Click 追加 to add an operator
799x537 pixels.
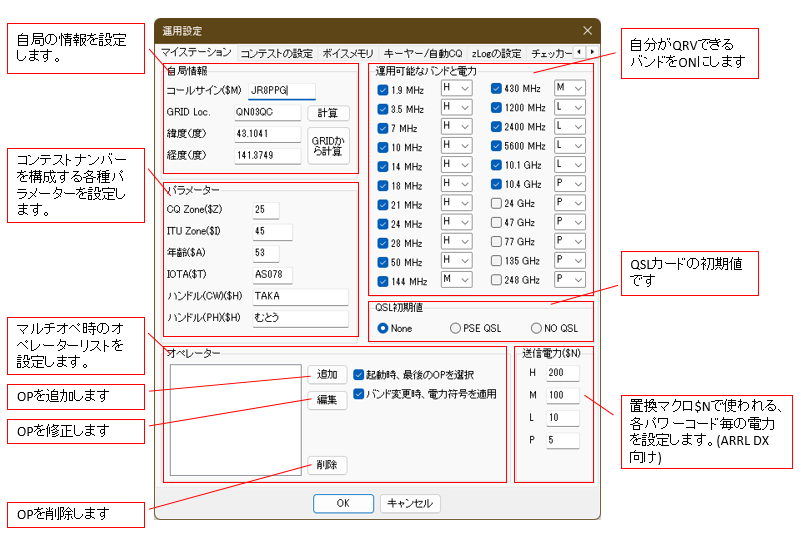(x=327, y=374)
